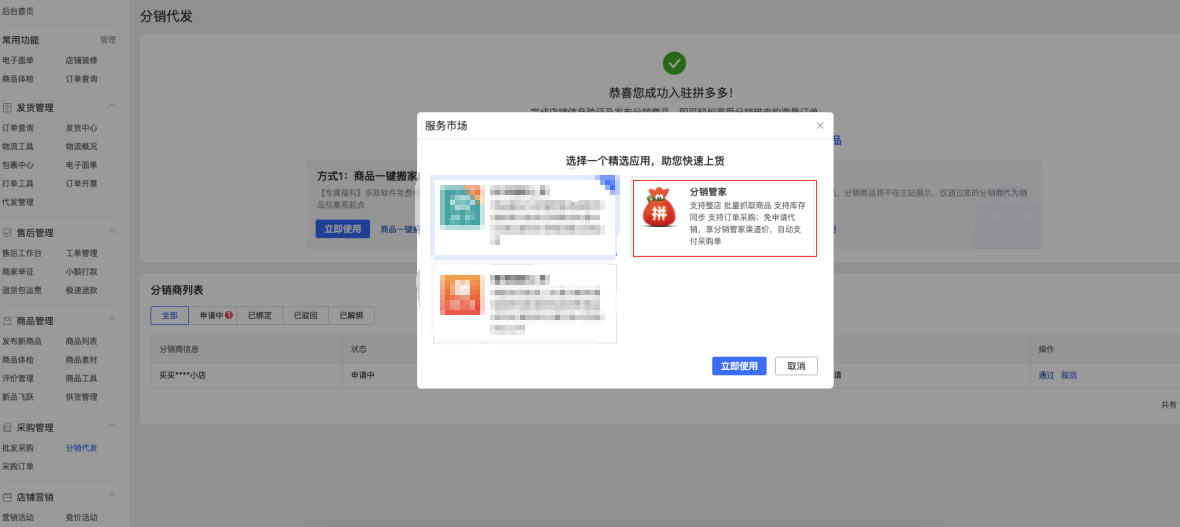
Task: Collapse the 采购管理 section chevron
Action: coord(112,427)
